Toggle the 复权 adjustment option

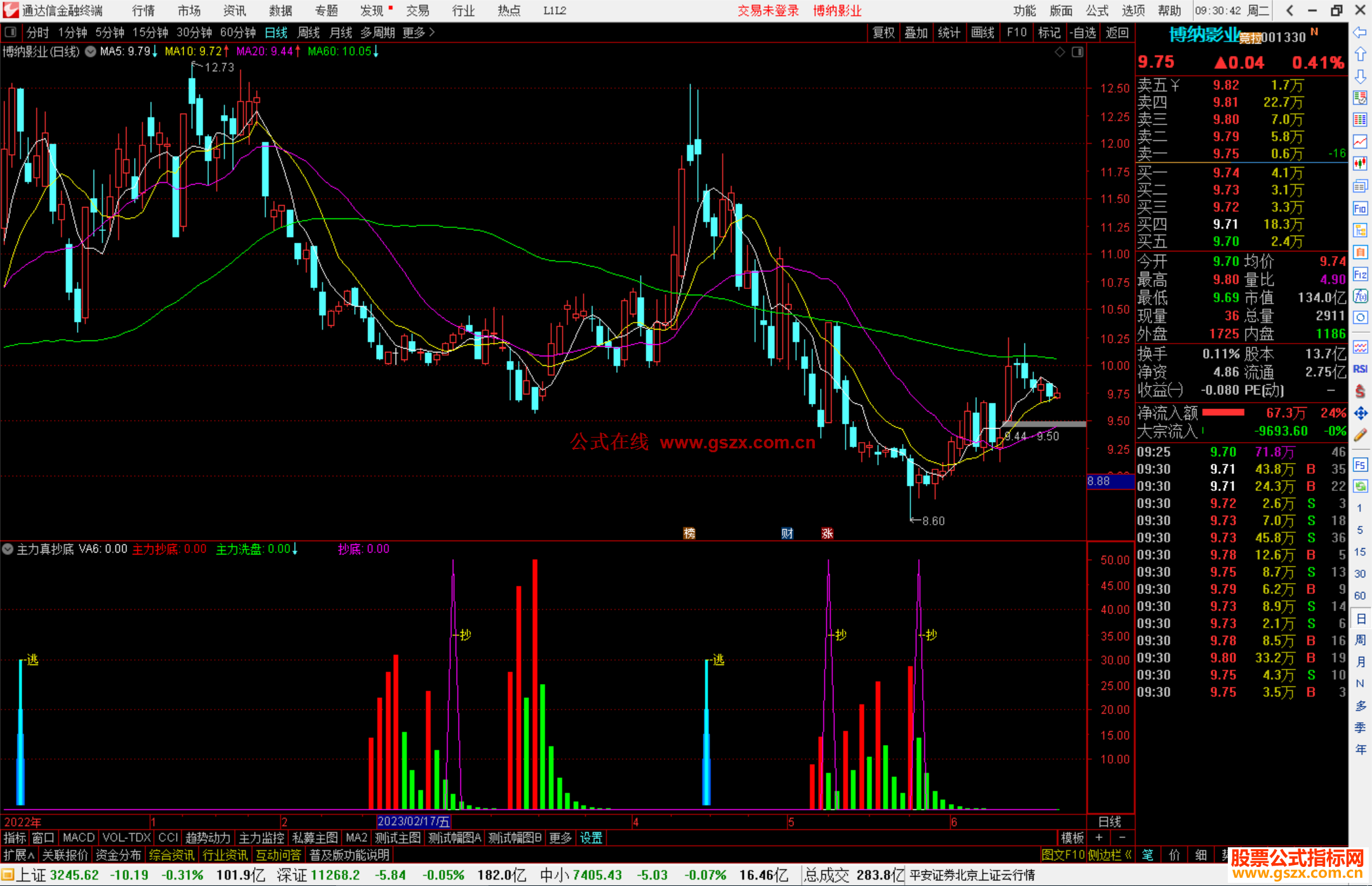click(x=883, y=32)
